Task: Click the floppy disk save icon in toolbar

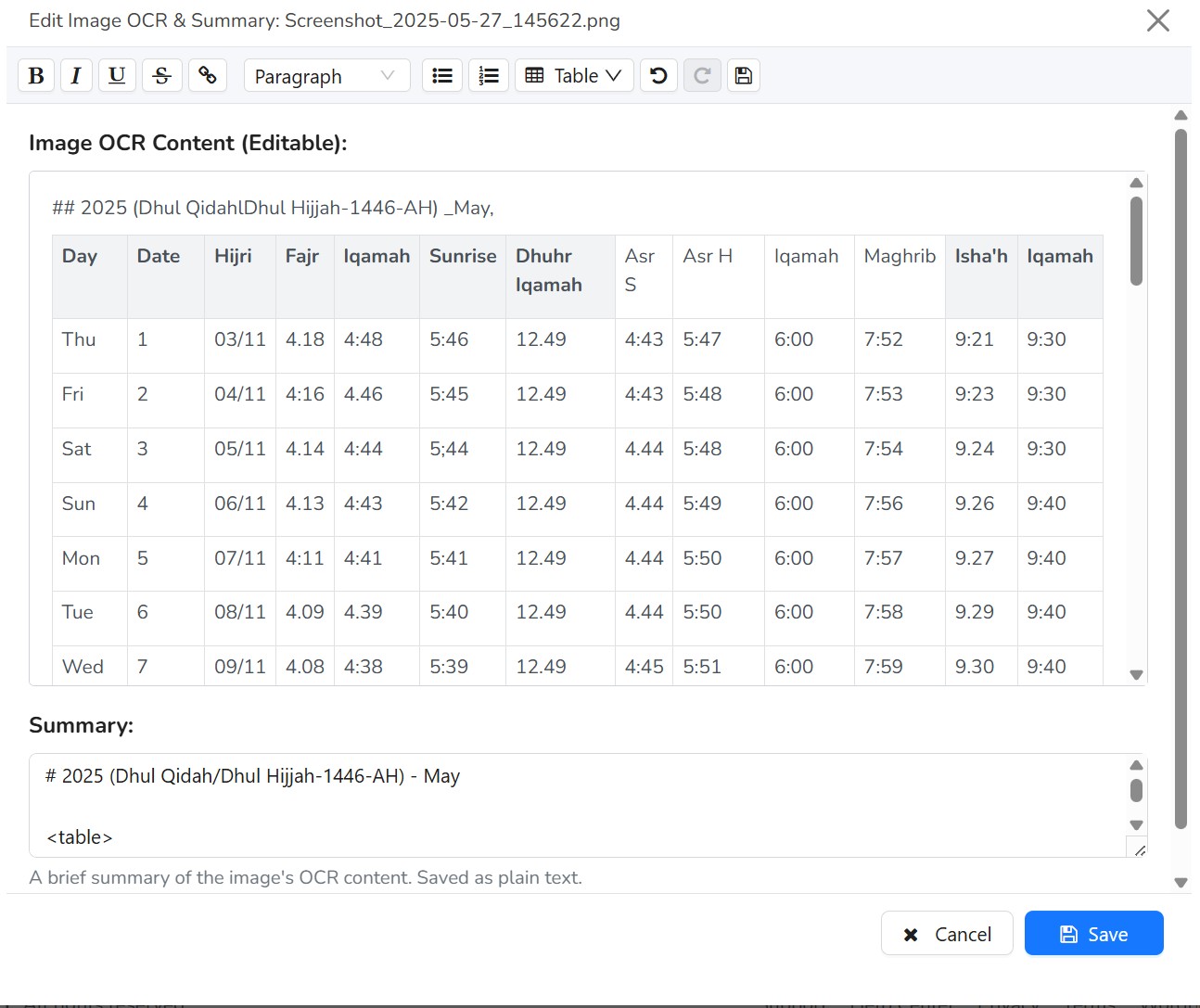Action: click(743, 76)
